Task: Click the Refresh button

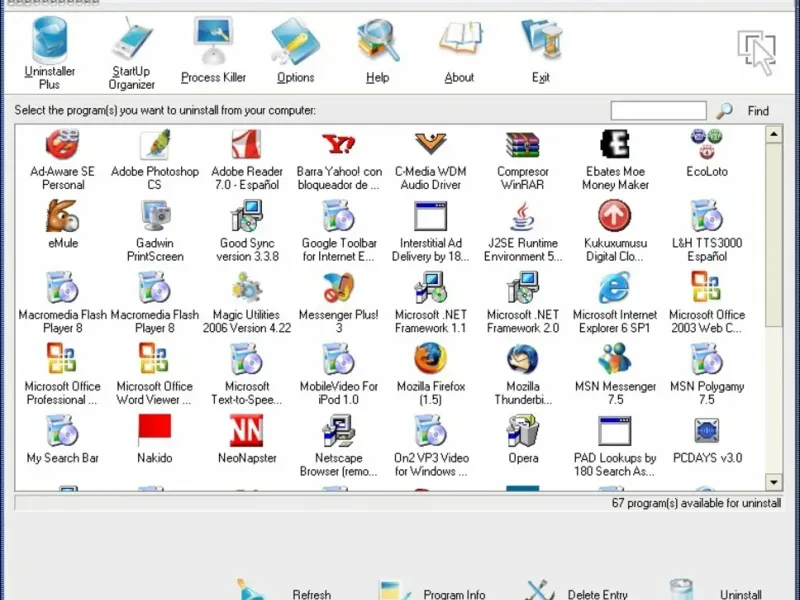Action: point(286,590)
